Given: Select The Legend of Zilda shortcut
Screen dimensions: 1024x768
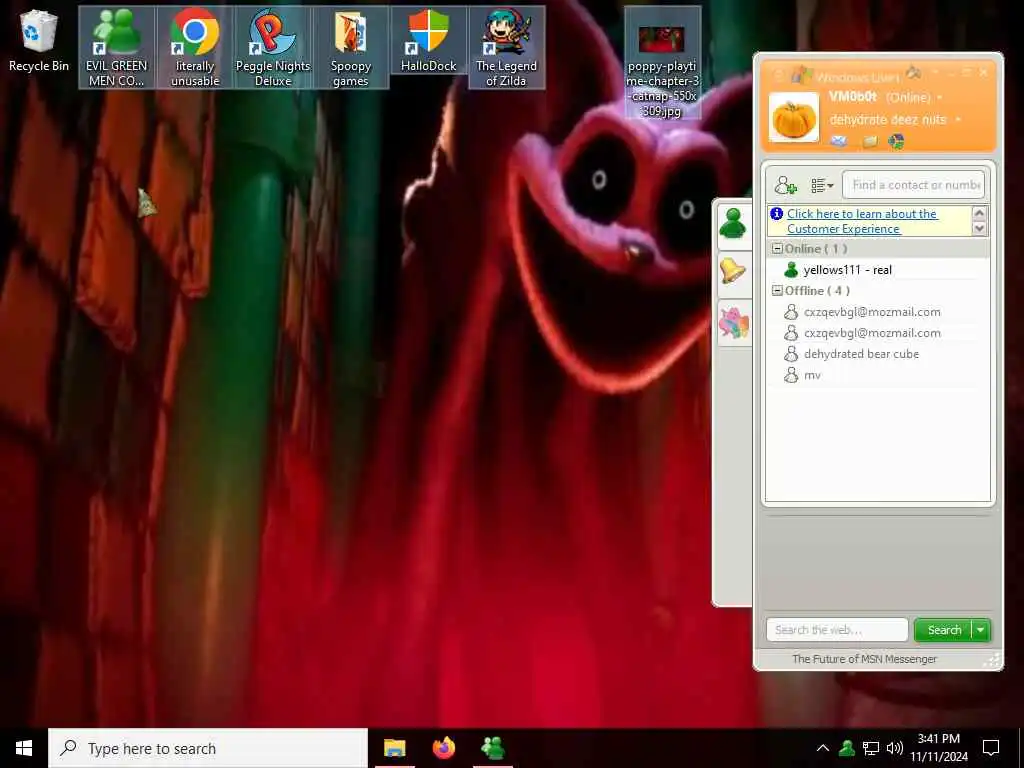Looking at the screenshot, I should (506, 48).
